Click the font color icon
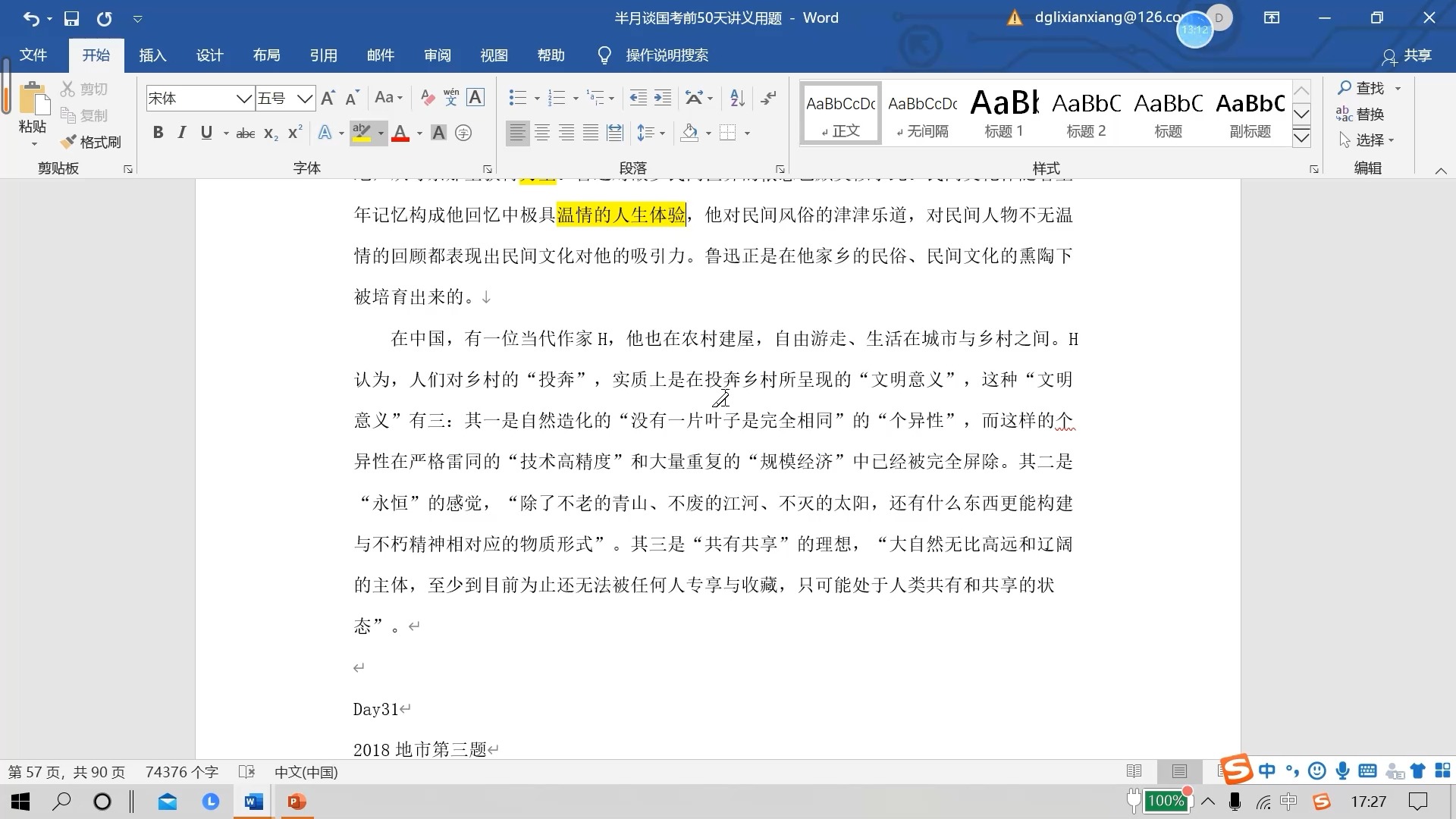Viewport: 1456px width, 819px height. click(x=400, y=132)
